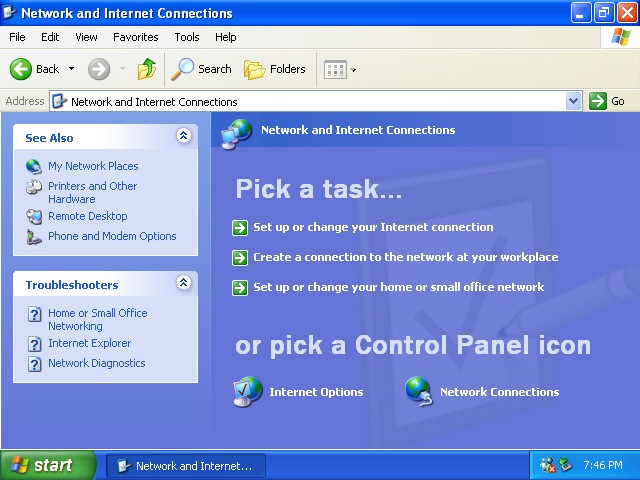Open the Search magnifier toolbar button
The width and height of the screenshot is (640, 480).
(201, 69)
